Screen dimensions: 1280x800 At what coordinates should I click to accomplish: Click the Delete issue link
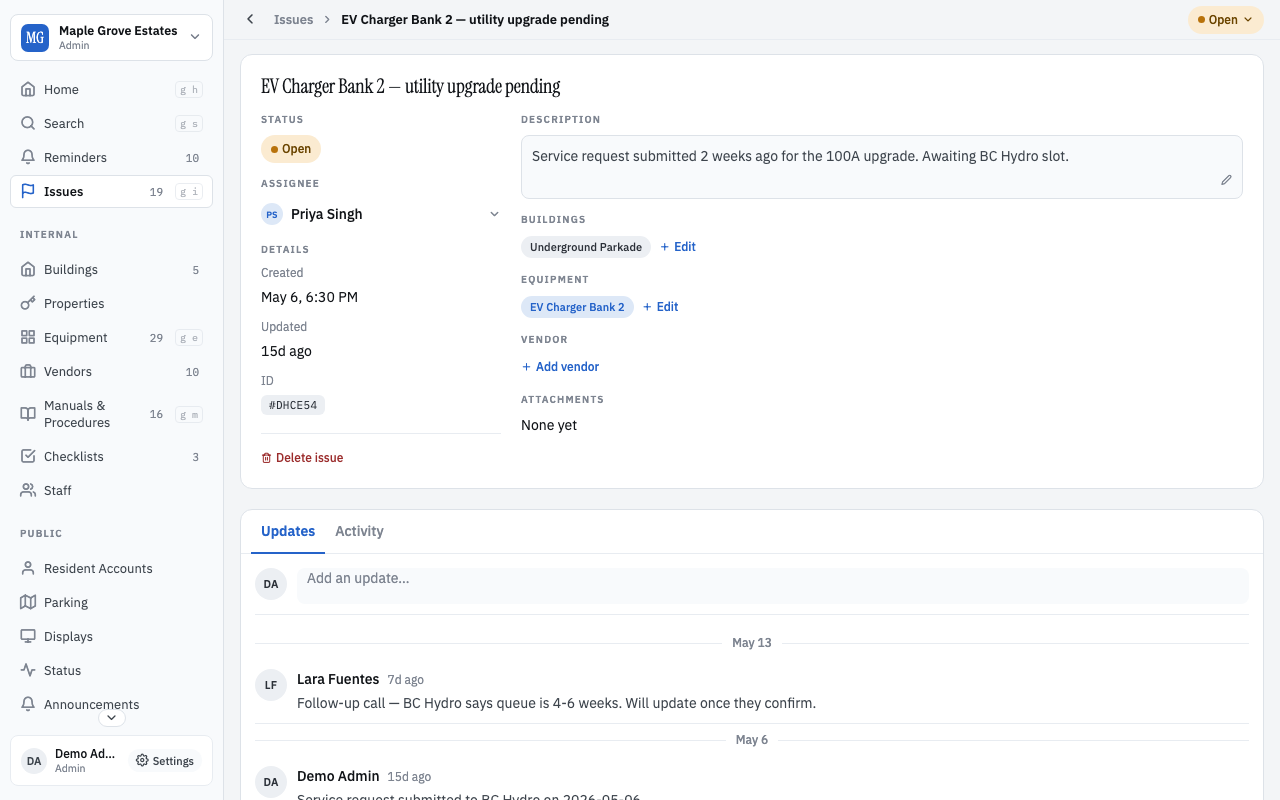click(302, 457)
